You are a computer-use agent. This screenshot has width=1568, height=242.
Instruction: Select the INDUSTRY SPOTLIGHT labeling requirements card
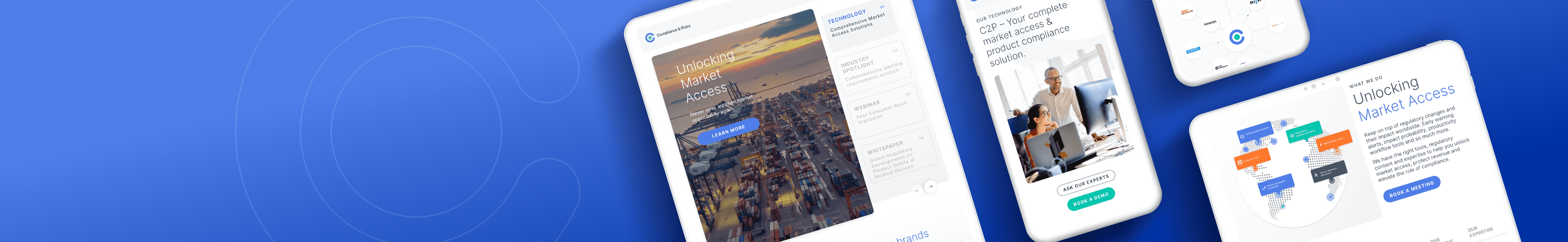(x=873, y=69)
